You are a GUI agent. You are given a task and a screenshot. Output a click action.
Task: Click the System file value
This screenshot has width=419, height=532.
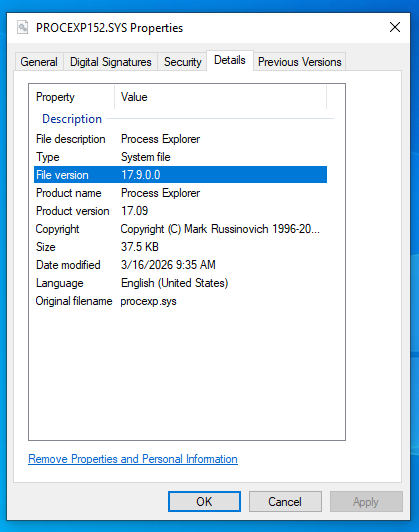pyautogui.click(x=146, y=157)
